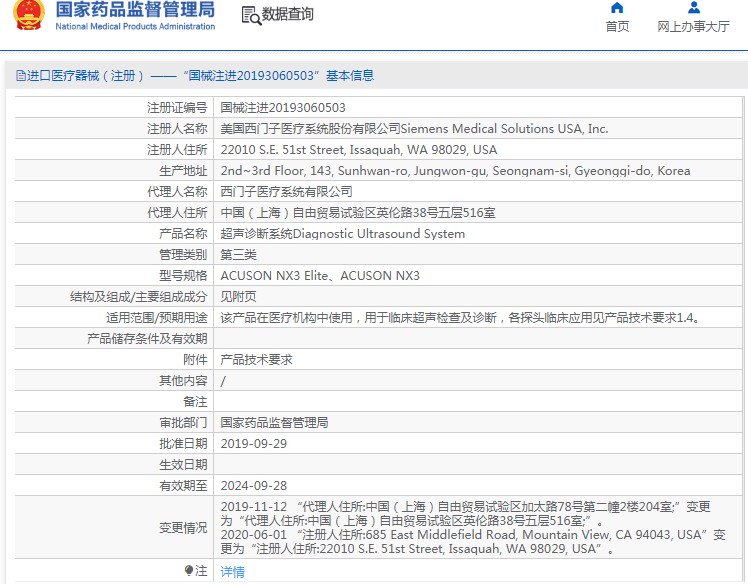Viewport: 748px width, 584px height.
Task: Click the 有效期至 row label
Action: [x=183, y=485]
